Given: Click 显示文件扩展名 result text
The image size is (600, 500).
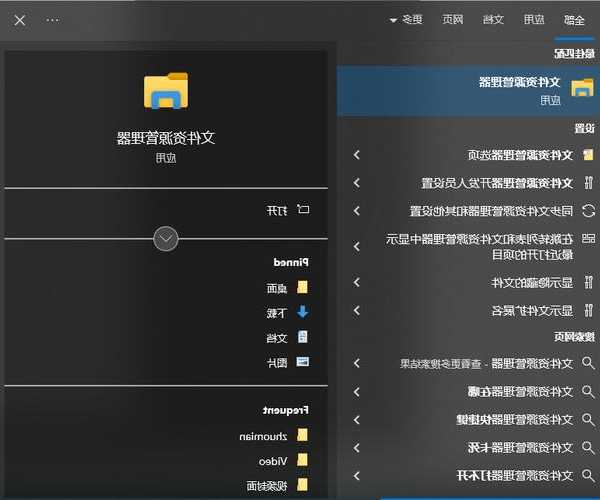Looking at the screenshot, I should (532, 311).
